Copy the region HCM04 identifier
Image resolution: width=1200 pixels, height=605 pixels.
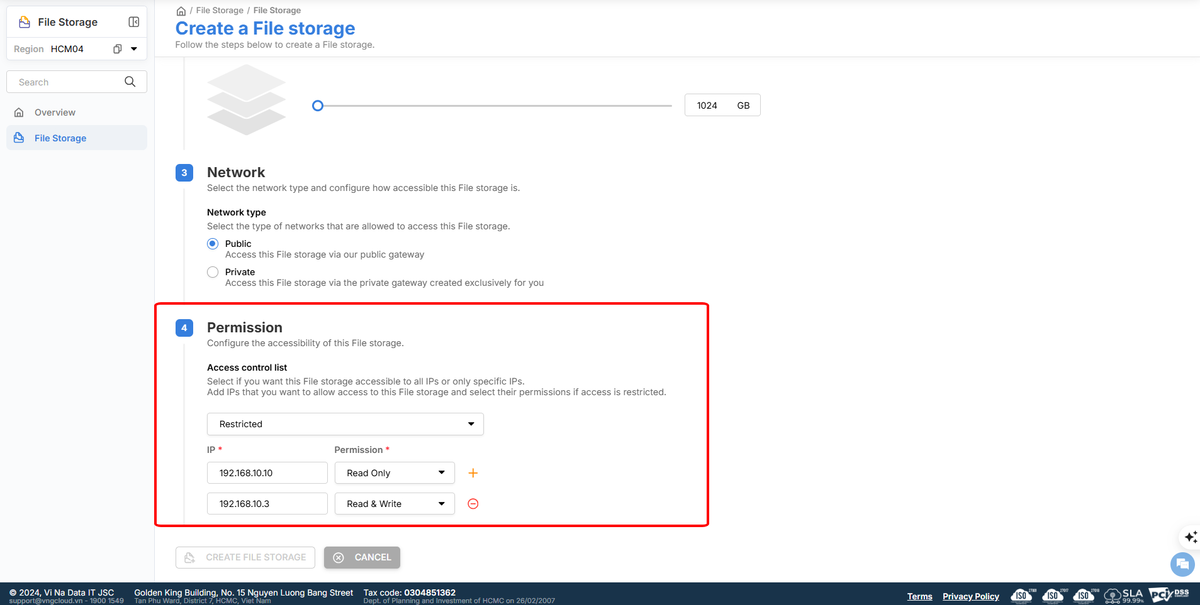coord(117,49)
